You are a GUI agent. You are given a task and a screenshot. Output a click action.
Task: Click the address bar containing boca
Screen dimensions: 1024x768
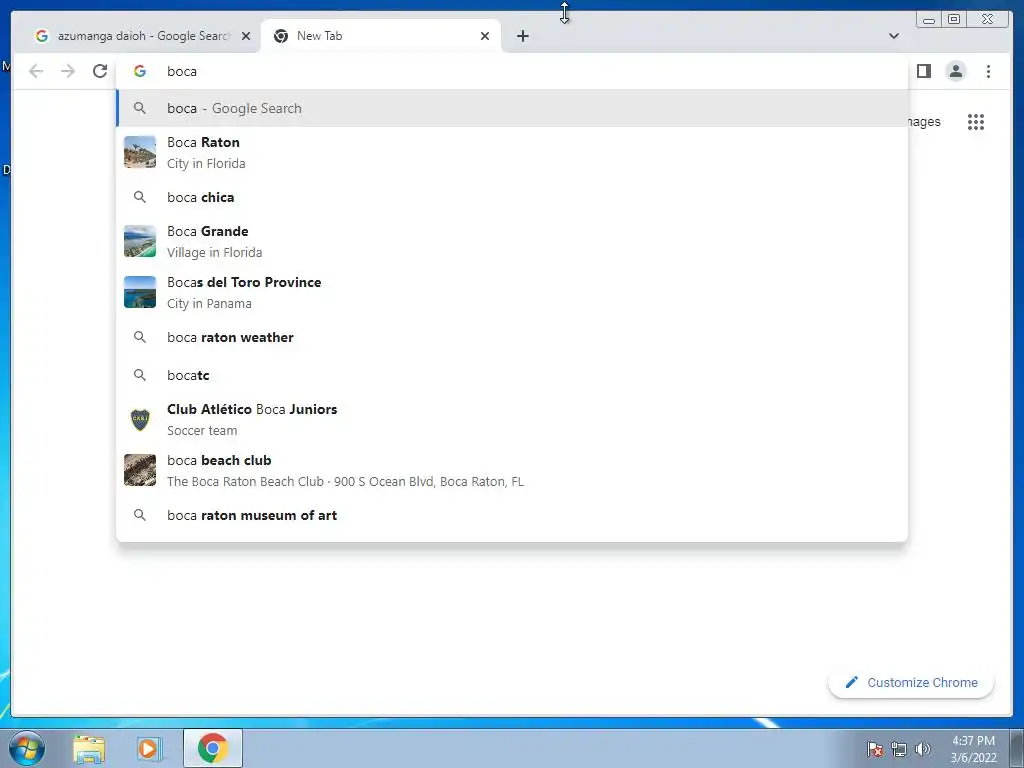click(512, 71)
